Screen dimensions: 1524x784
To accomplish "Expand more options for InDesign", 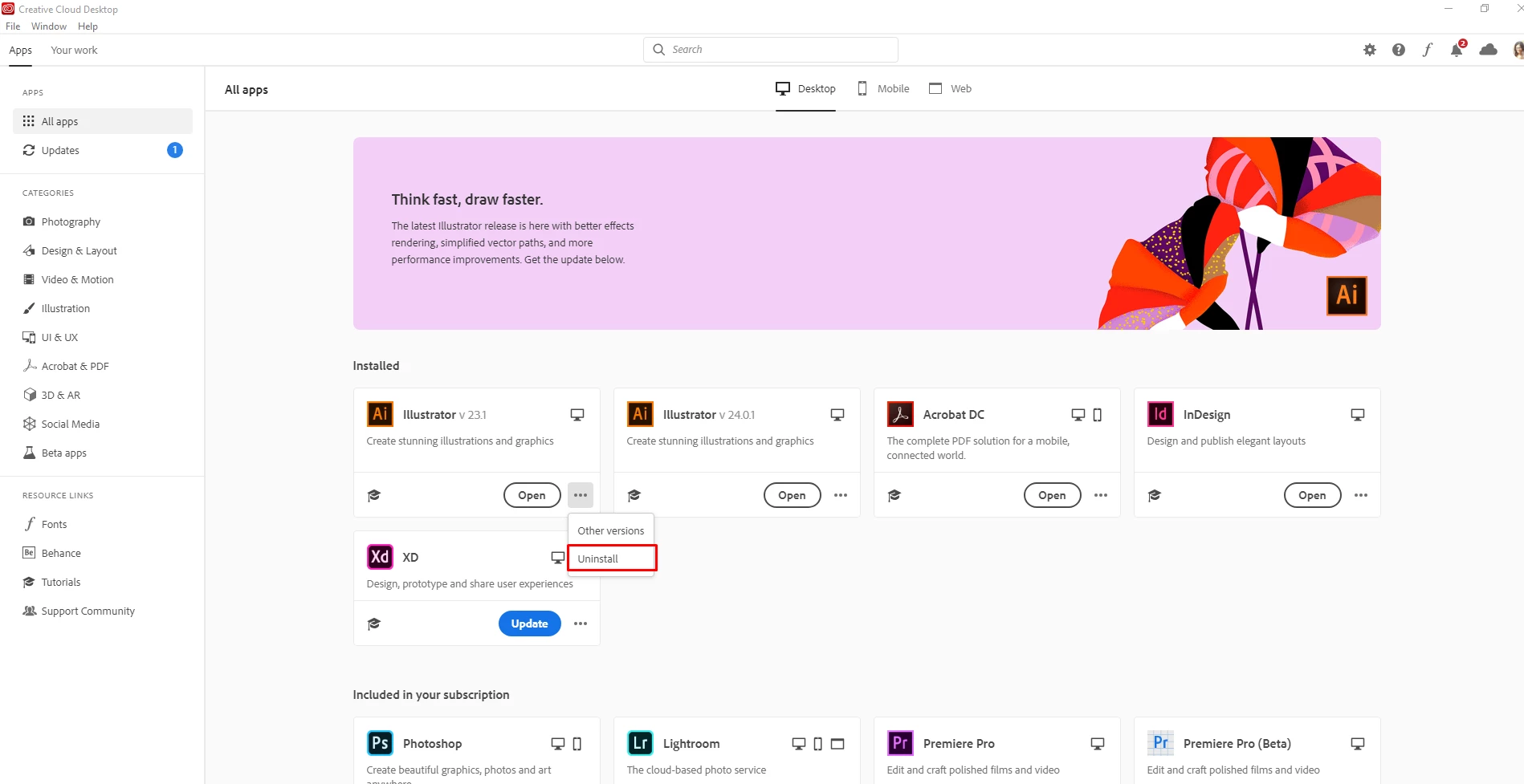I will 1361,495.
